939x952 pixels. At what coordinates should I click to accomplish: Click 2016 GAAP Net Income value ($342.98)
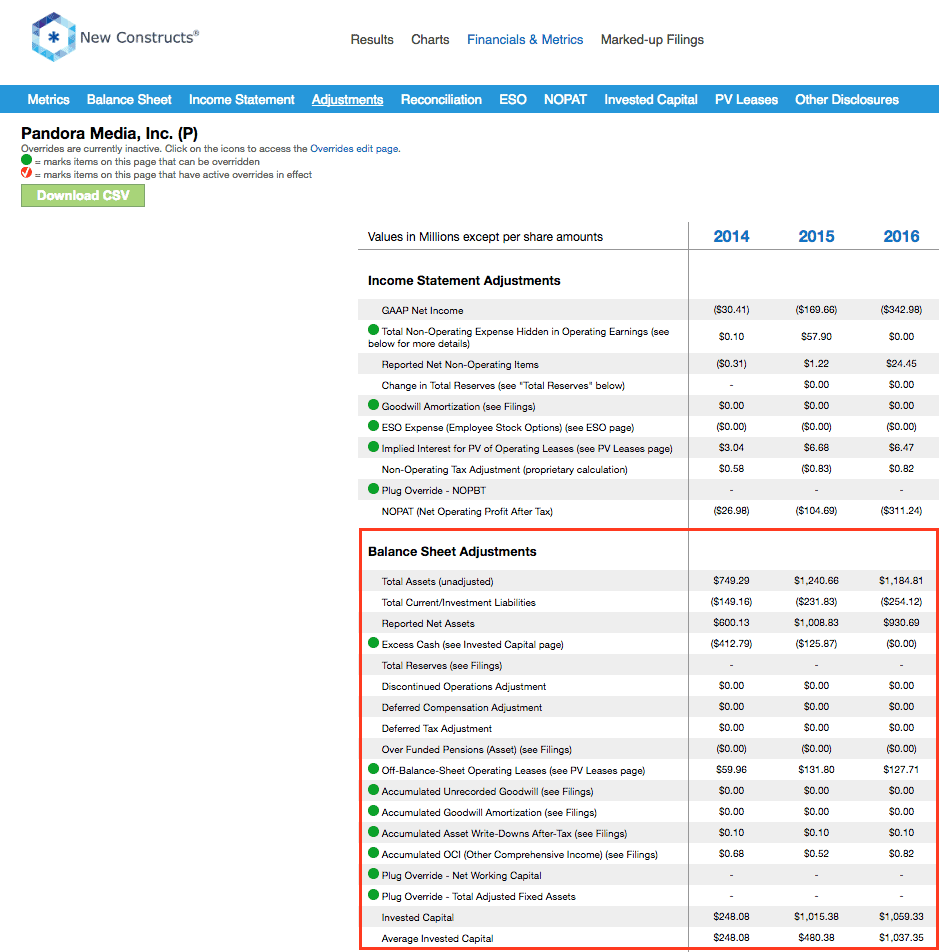coord(901,310)
